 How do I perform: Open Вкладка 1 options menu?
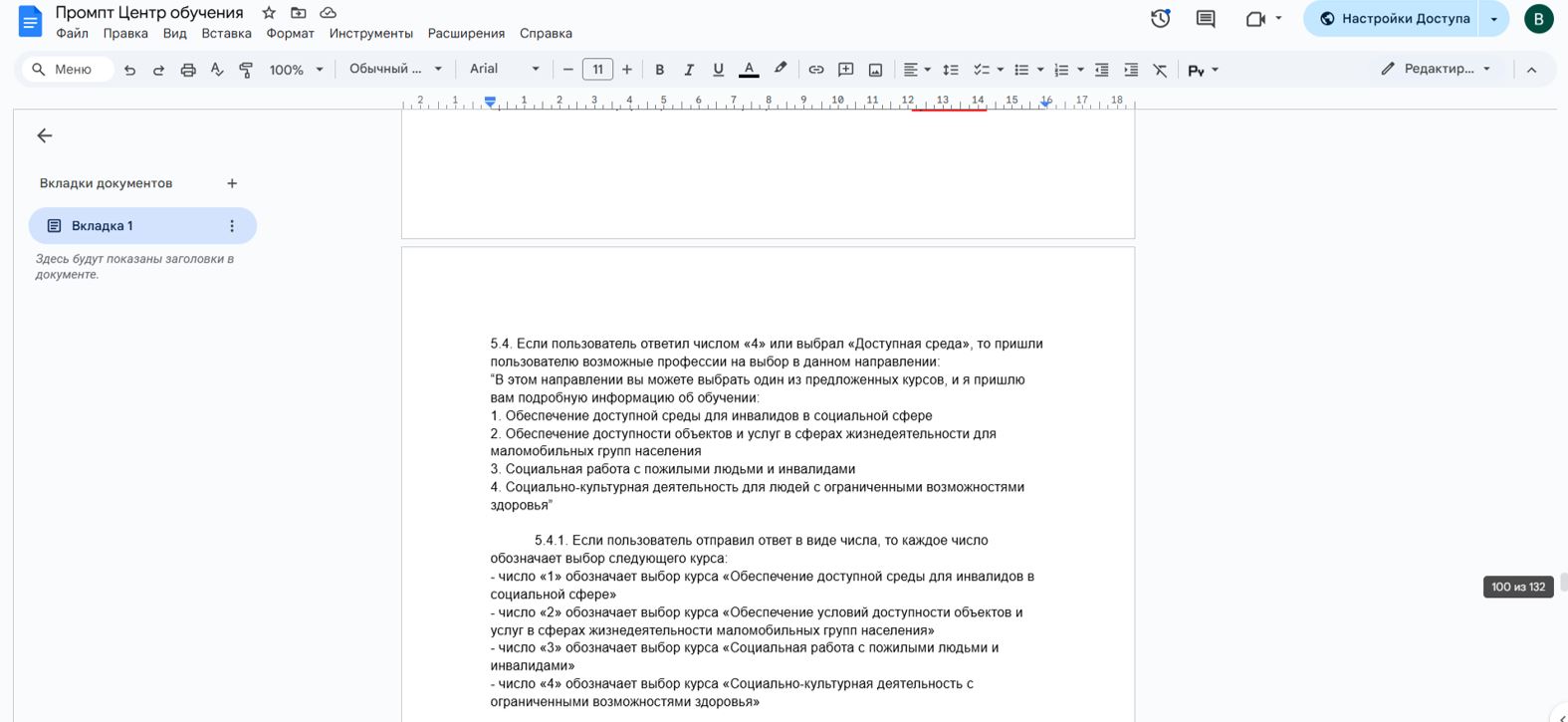pos(232,226)
